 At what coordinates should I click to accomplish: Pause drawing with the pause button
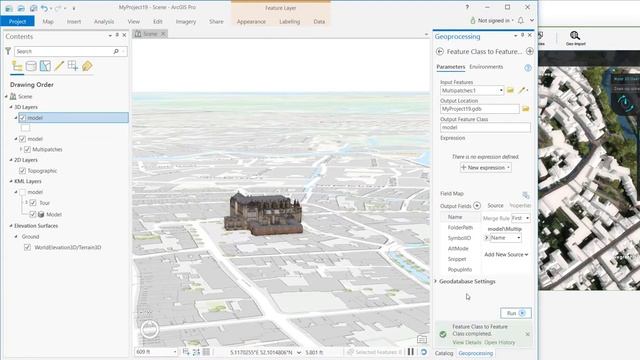point(411,351)
